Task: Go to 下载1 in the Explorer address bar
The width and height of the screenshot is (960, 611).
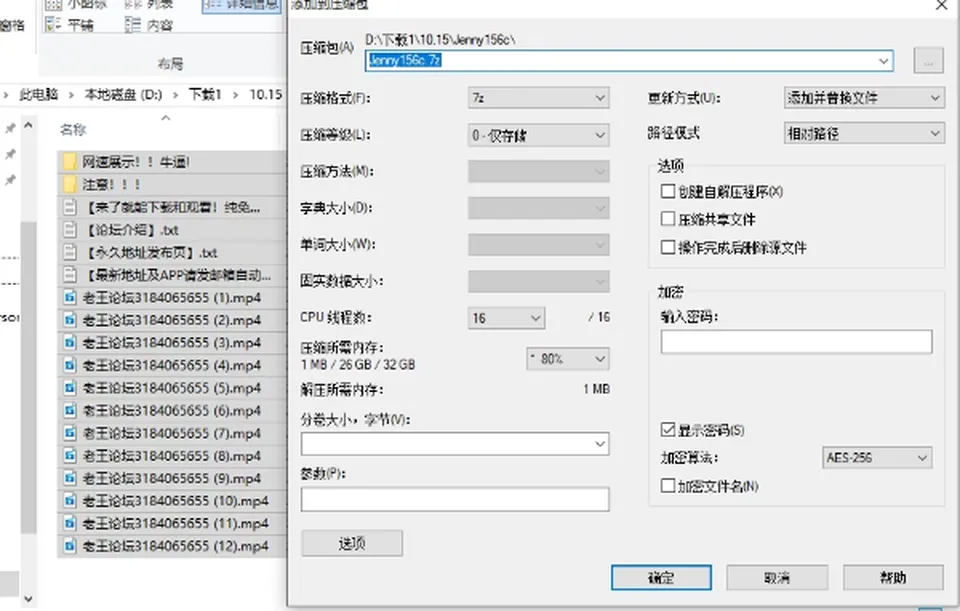Action: (204, 94)
